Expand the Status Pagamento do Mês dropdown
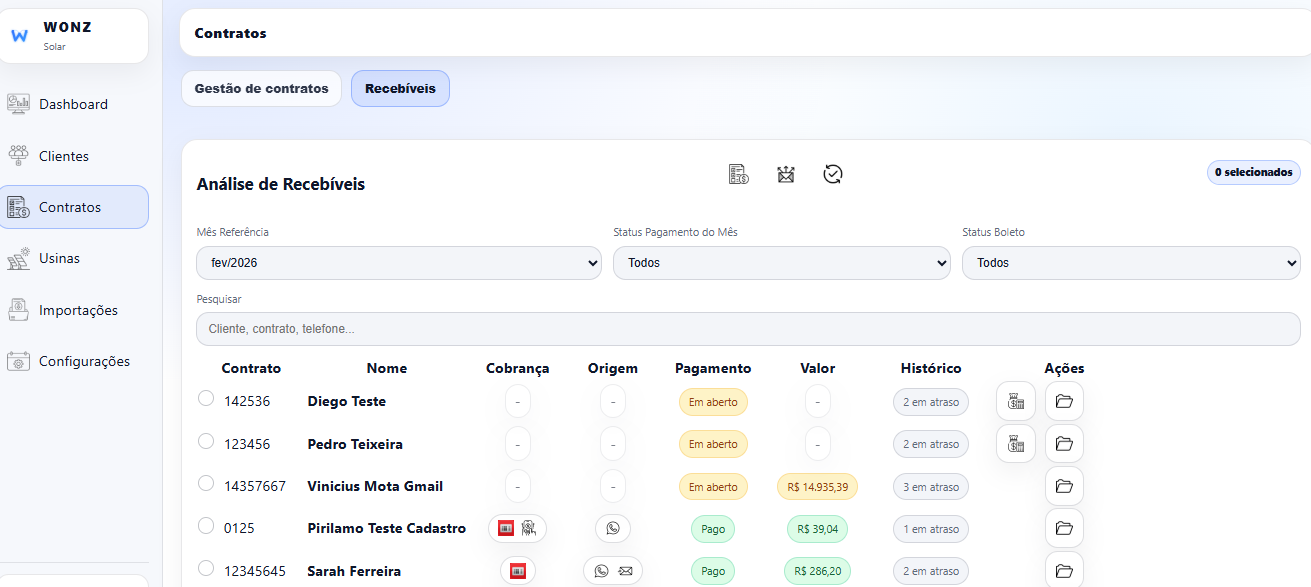Viewport: 1311px width, 587px height. click(x=781, y=263)
